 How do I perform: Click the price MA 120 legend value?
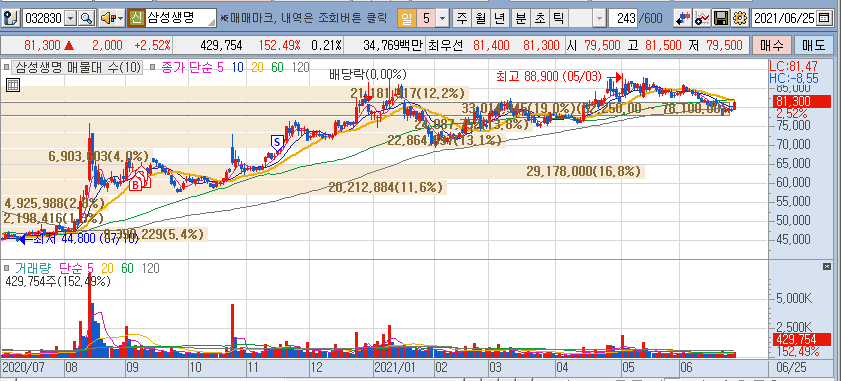301,68
